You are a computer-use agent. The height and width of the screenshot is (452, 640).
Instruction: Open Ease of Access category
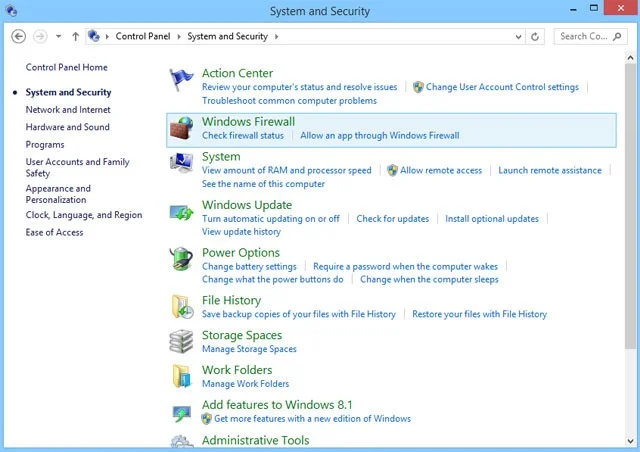click(x=54, y=232)
